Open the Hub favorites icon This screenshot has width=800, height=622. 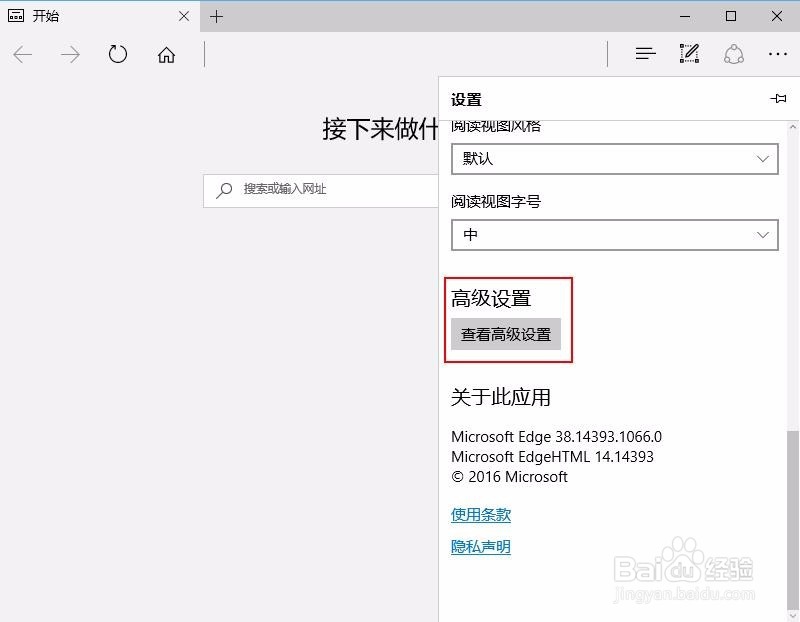(x=645, y=54)
